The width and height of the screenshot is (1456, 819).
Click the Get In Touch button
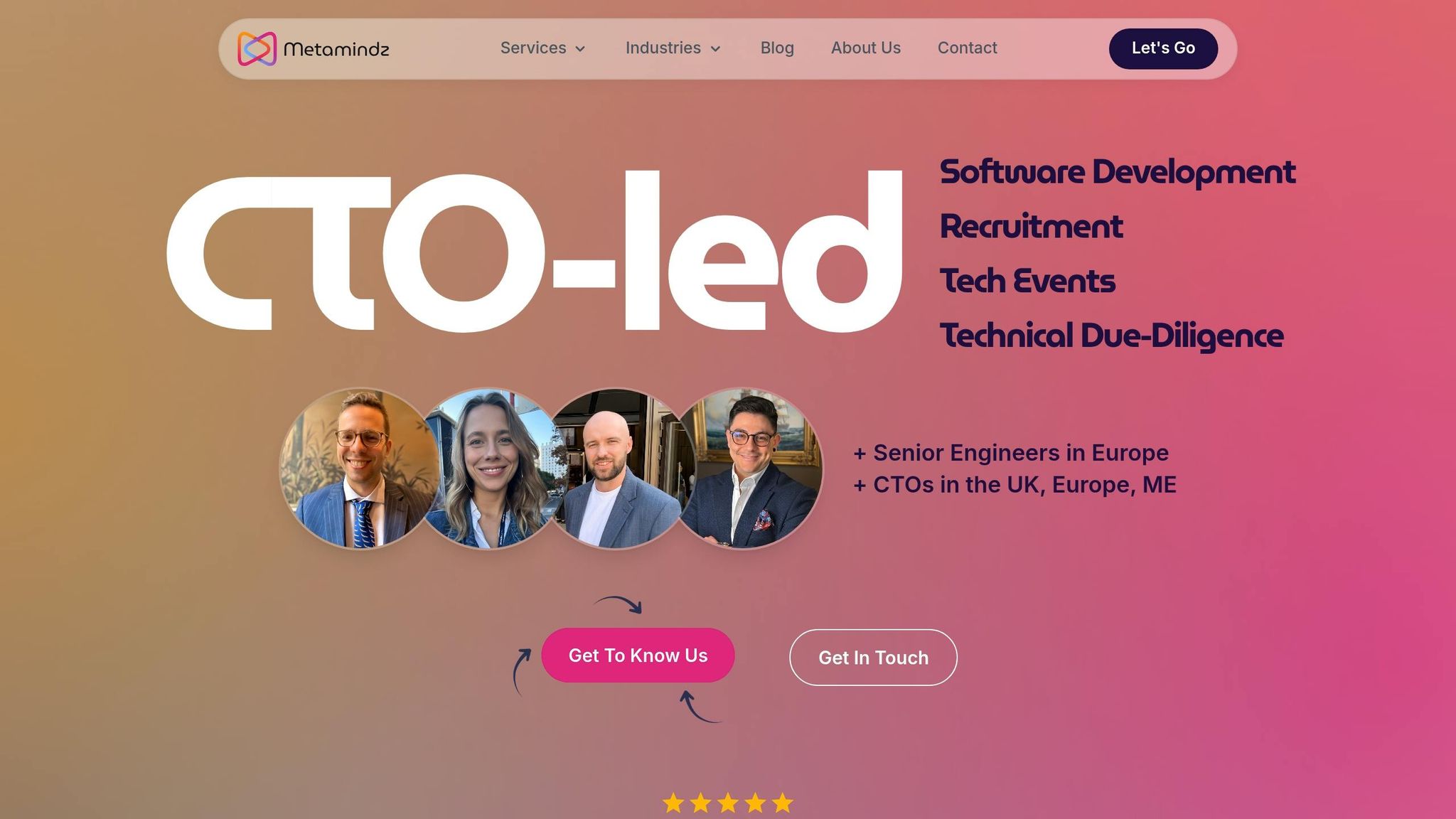click(873, 658)
